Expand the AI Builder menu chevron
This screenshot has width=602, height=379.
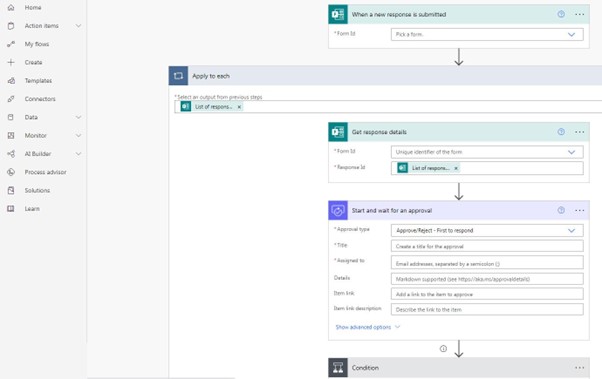[78, 154]
